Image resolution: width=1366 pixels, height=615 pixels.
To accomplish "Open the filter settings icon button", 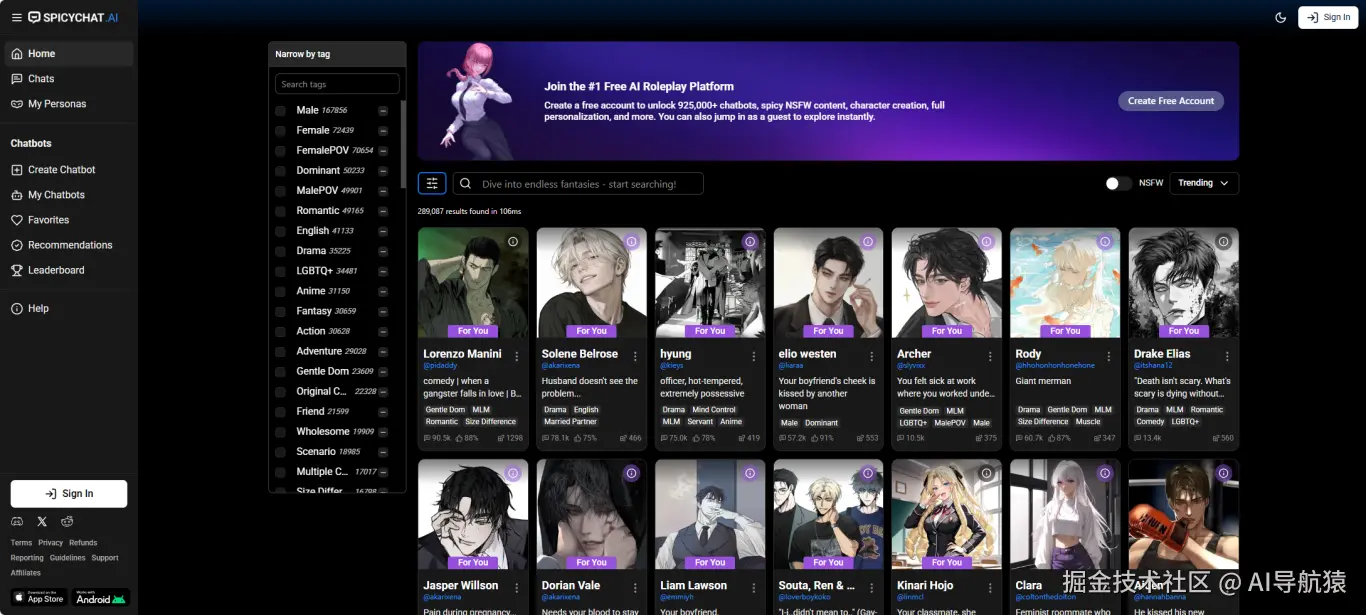I will tap(432, 183).
